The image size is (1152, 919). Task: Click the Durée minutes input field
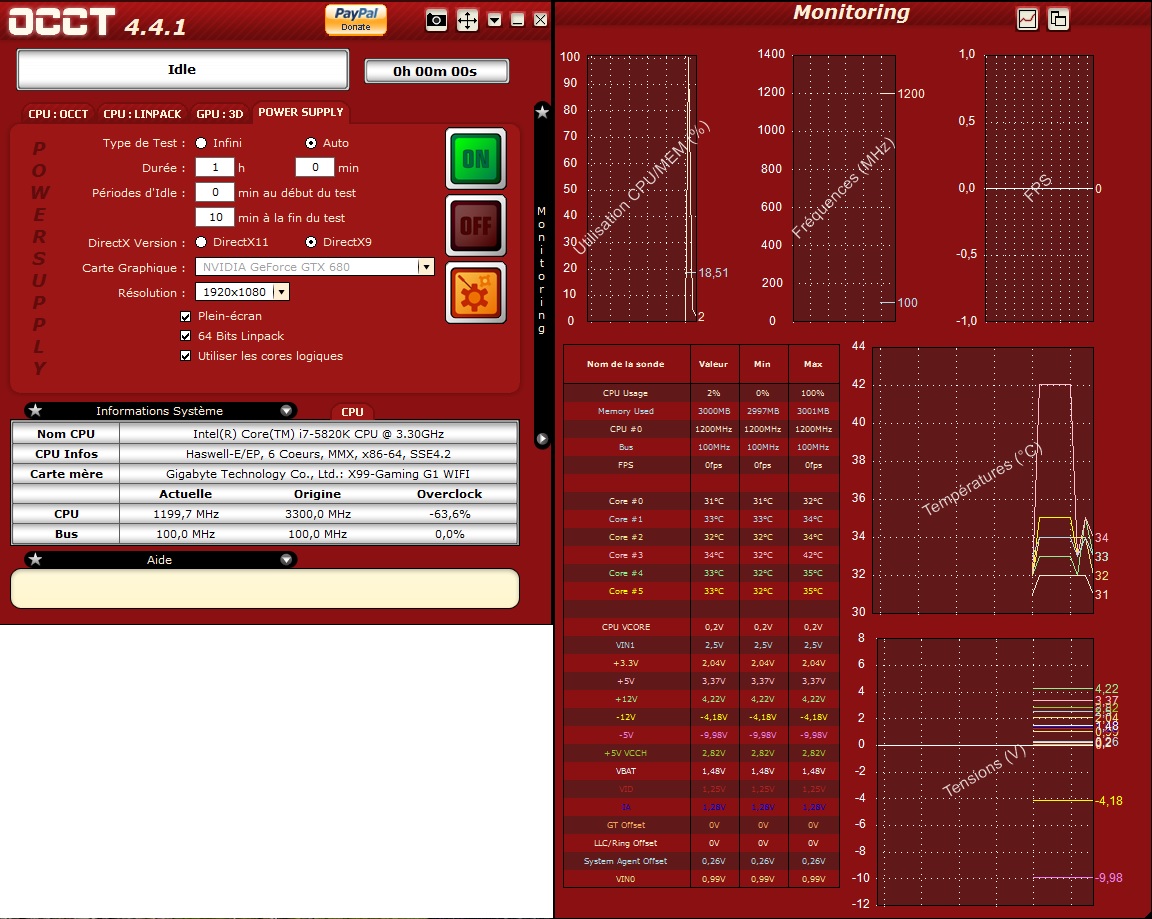click(x=314, y=167)
